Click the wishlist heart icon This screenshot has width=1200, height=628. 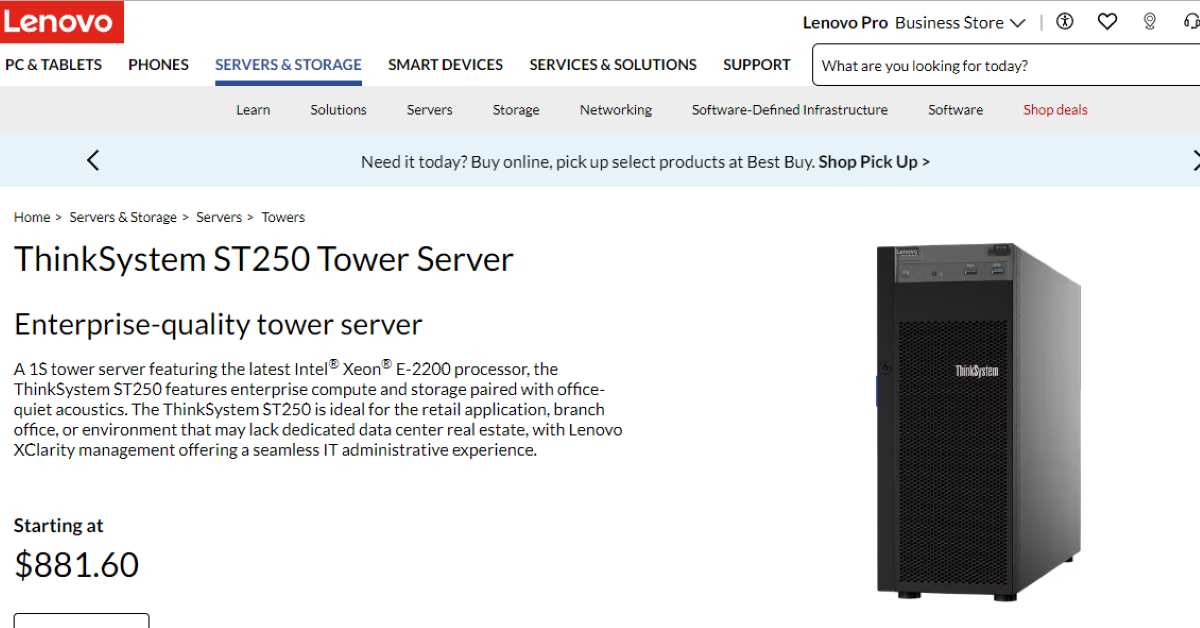[x=1107, y=21]
